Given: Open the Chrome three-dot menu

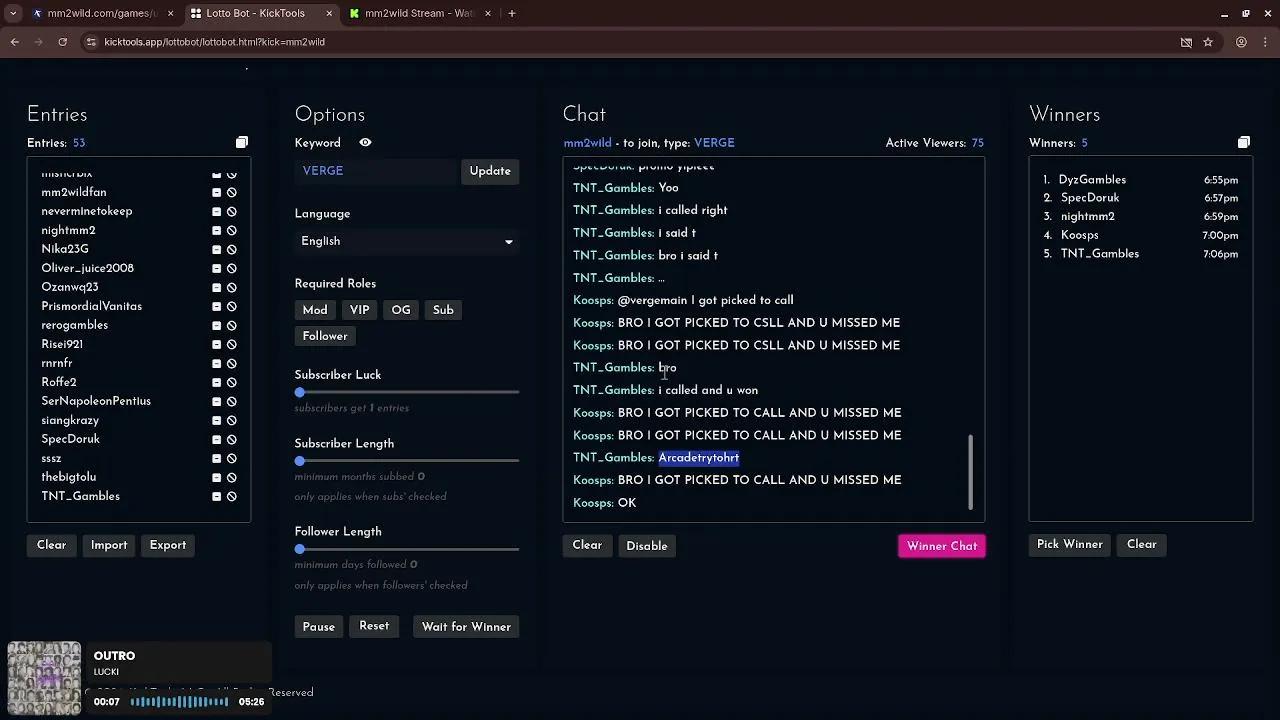Looking at the screenshot, I should 1264,42.
